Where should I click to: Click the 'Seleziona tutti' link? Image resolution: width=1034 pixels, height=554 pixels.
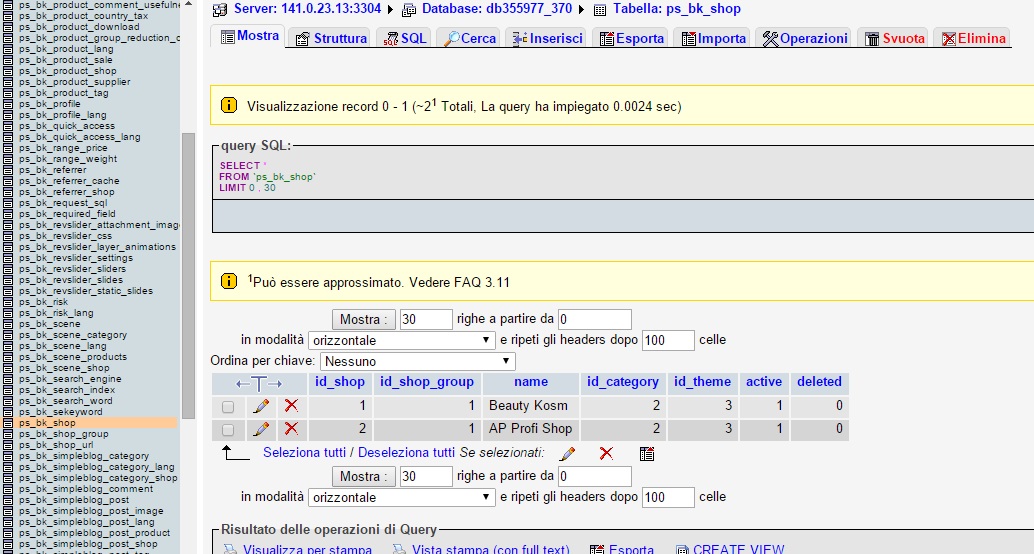pos(306,453)
